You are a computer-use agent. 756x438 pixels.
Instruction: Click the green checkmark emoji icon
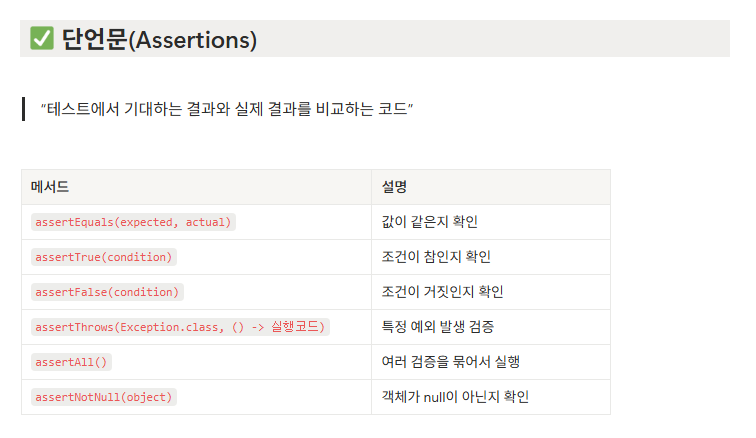(42, 39)
